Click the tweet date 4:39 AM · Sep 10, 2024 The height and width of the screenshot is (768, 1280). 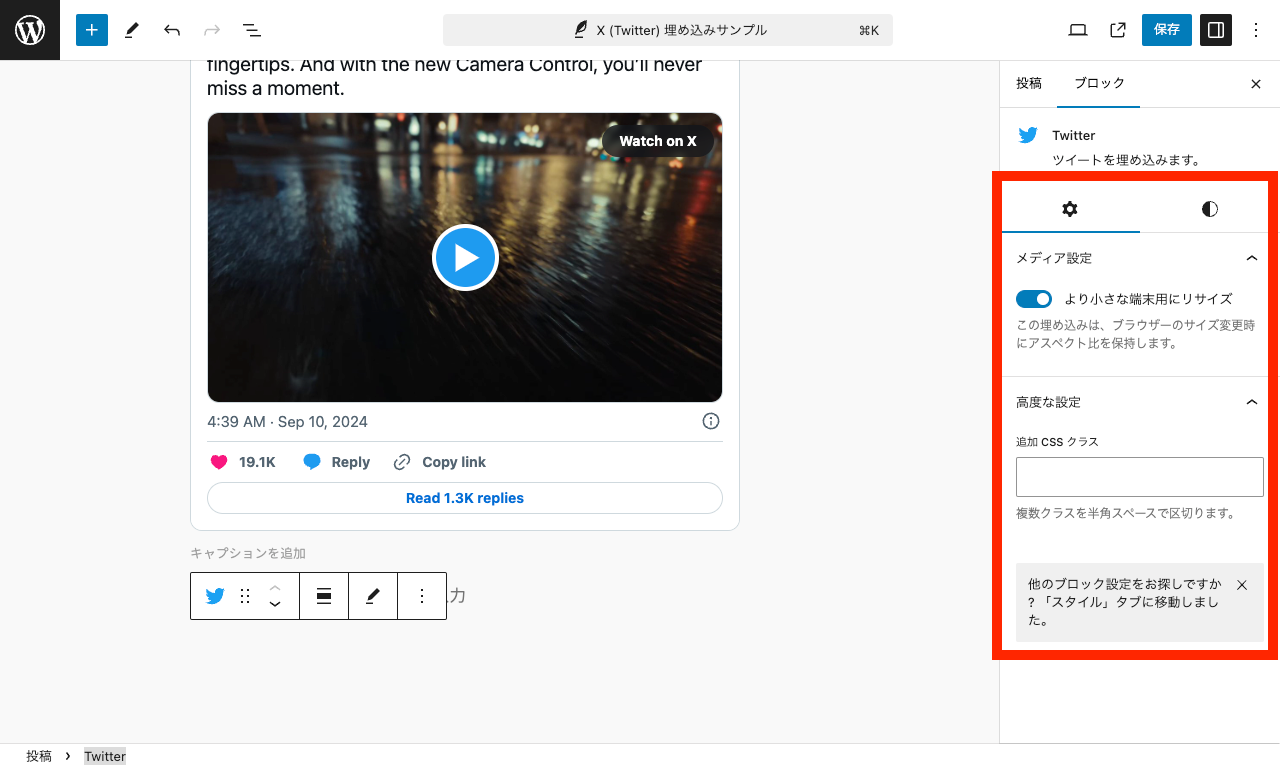tap(288, 422)
